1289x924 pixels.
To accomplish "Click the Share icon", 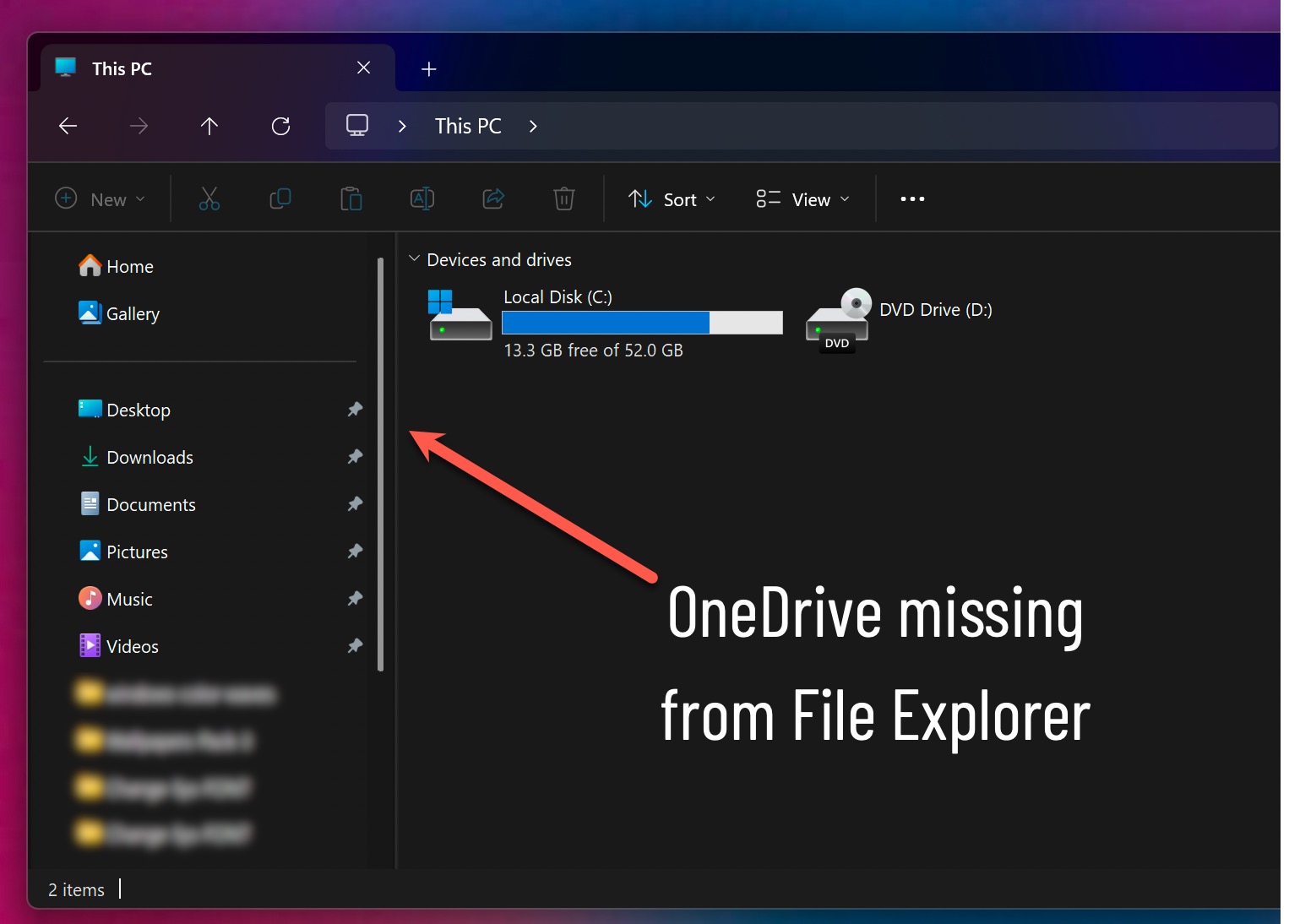I will (x=493, y=199).
